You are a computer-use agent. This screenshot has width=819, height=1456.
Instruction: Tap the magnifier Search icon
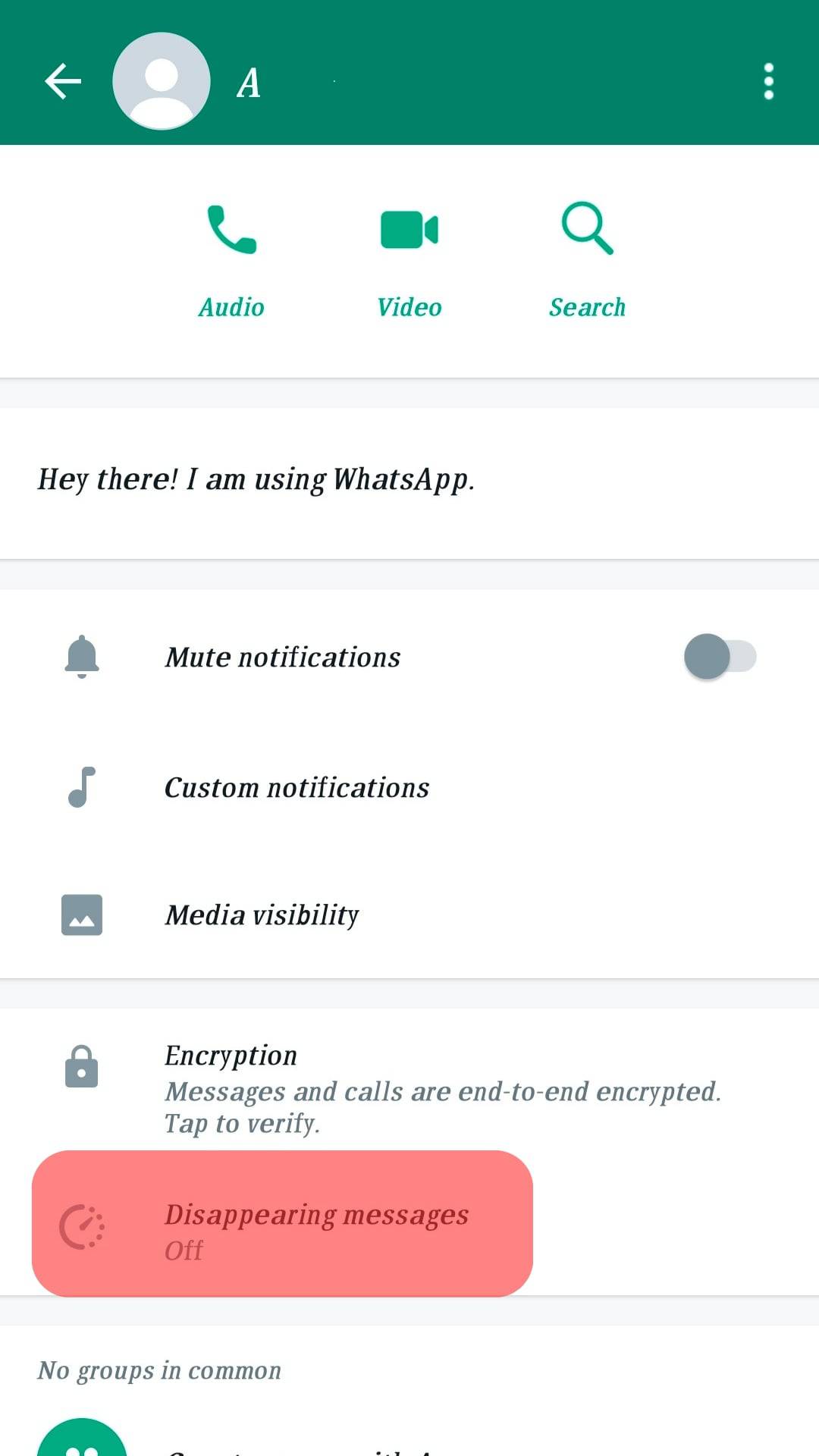pyautogui.click(x=588, y=227)
